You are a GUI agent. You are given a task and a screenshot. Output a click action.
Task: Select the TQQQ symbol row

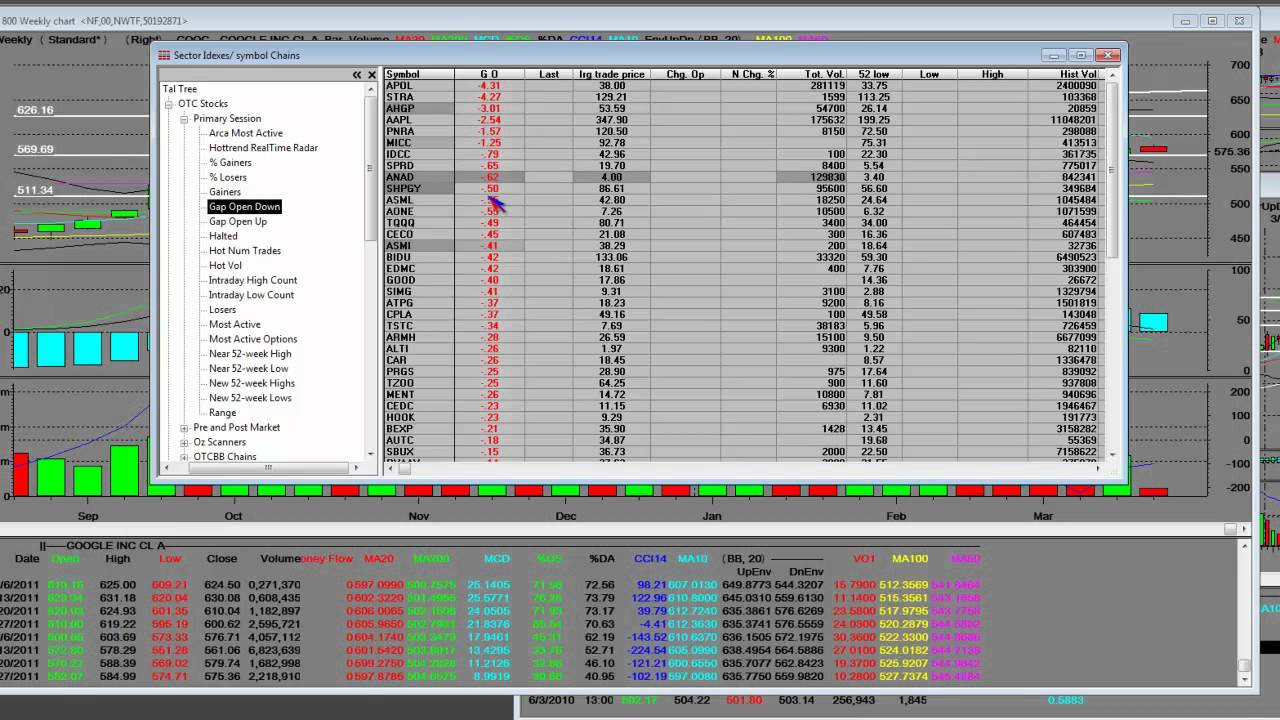pyautogui.click(x=400, y=223)
